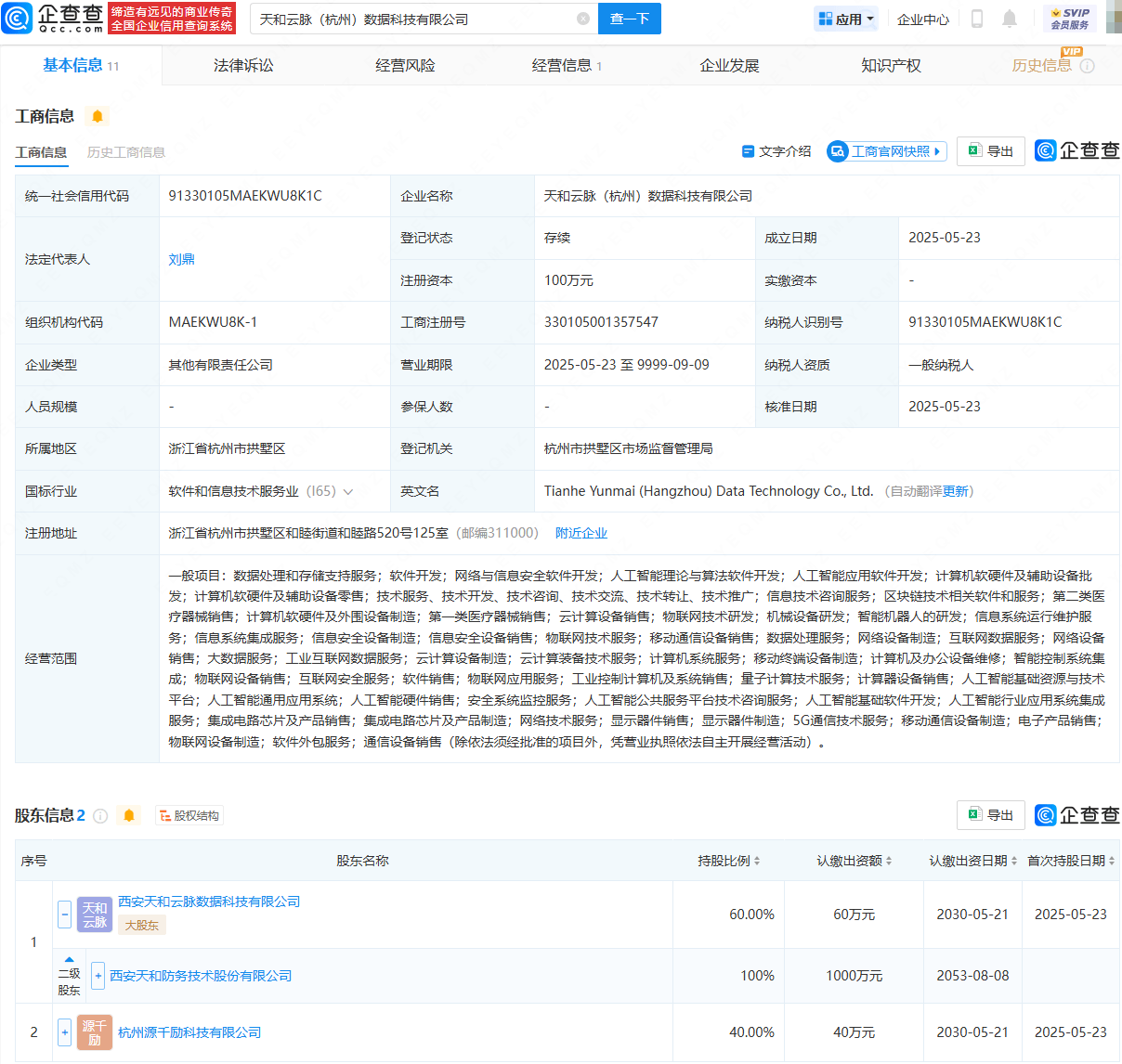
Task: Click the 企查查 watermark logo in 工商信息 section
Action: point(1077,150)
